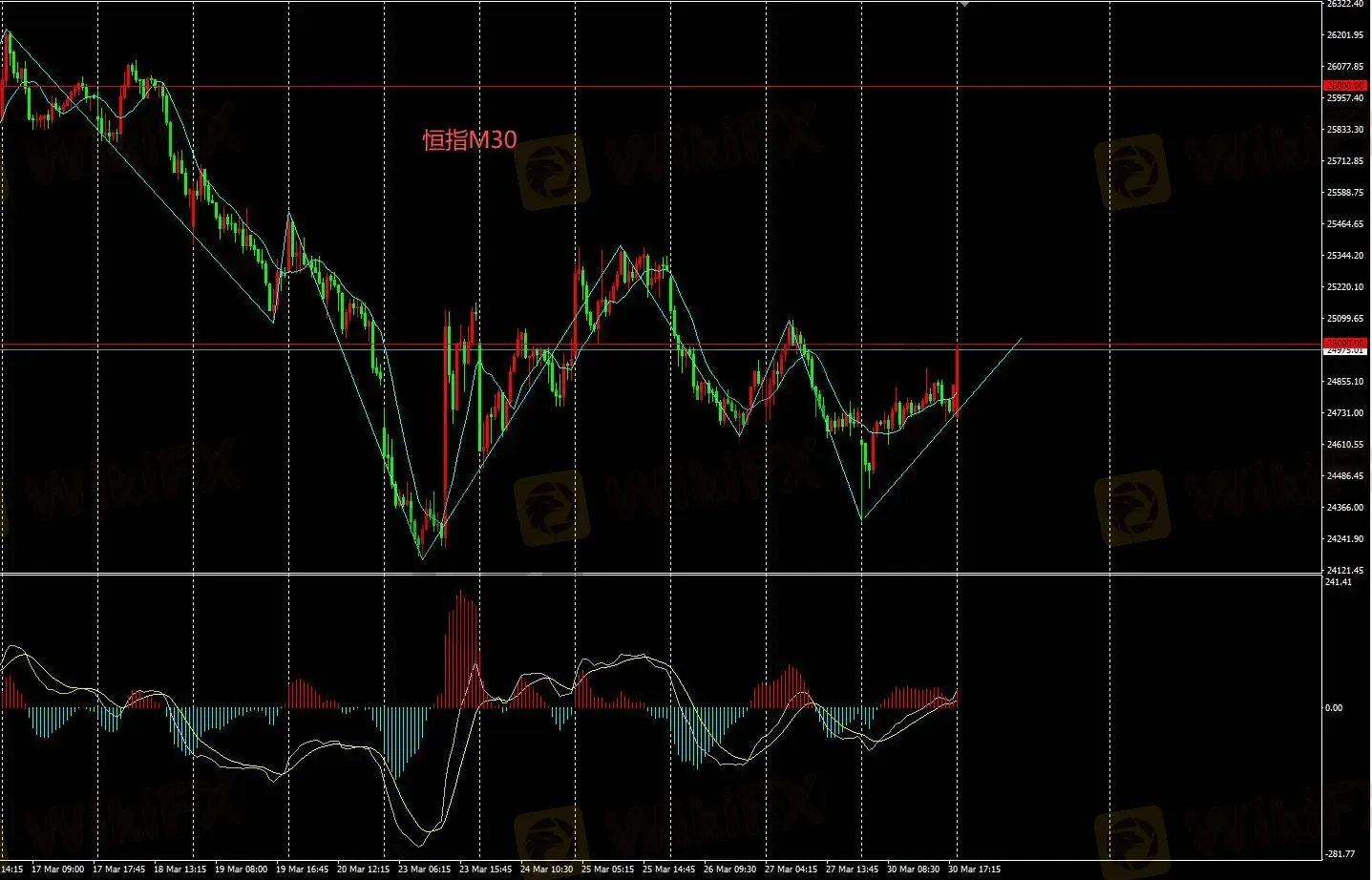Click the 25 Mar 05:15 time label

[x=607, y=870]
